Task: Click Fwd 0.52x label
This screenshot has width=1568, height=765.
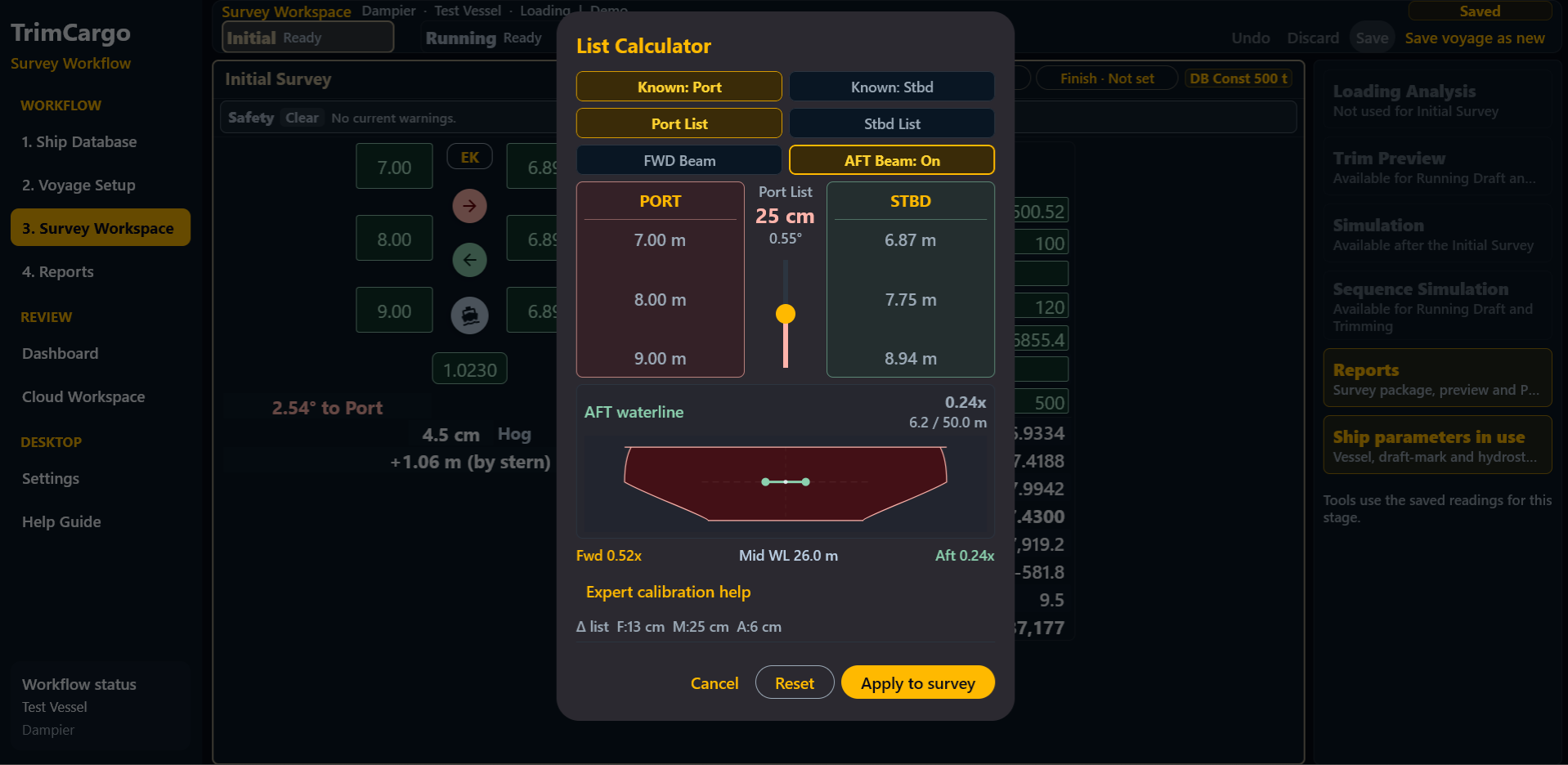Action: (608, 556)
